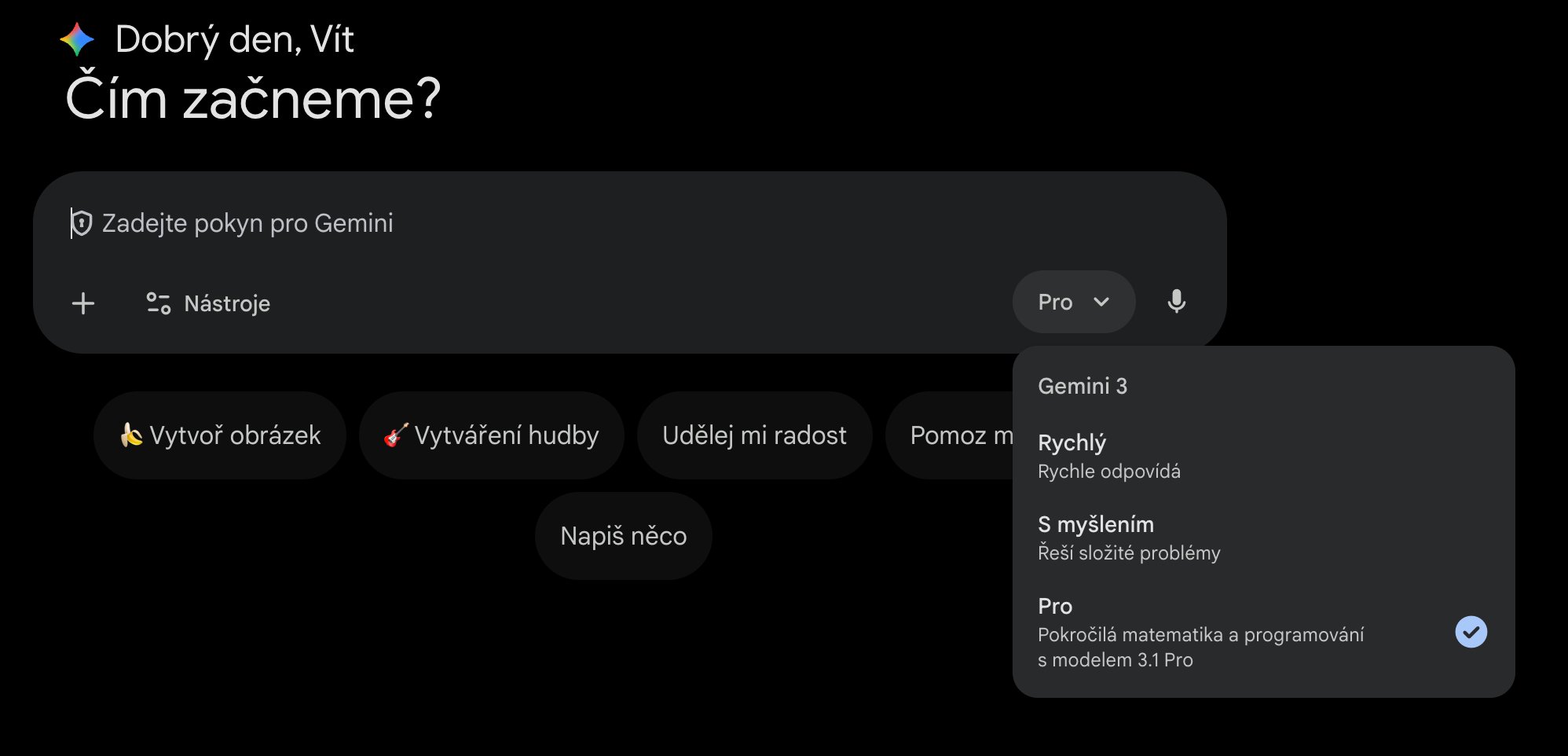Viewport: 1568px width, 756px height.
Task: Click the chevron arrow beside Pro
Action: click(1101, 302)
